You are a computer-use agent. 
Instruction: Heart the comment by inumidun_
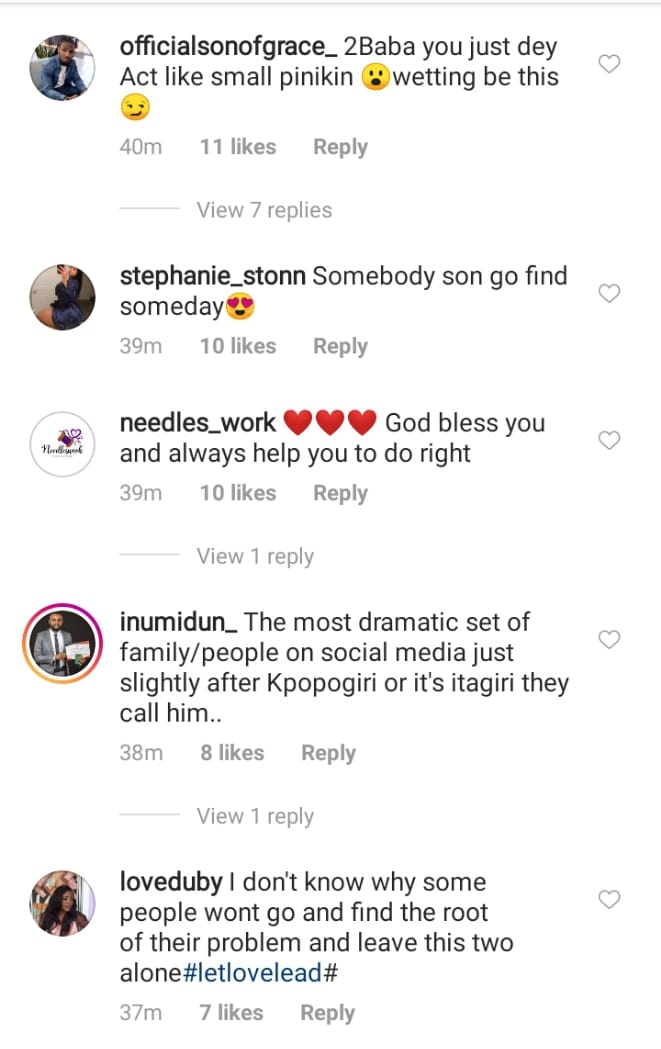(609, 639)
